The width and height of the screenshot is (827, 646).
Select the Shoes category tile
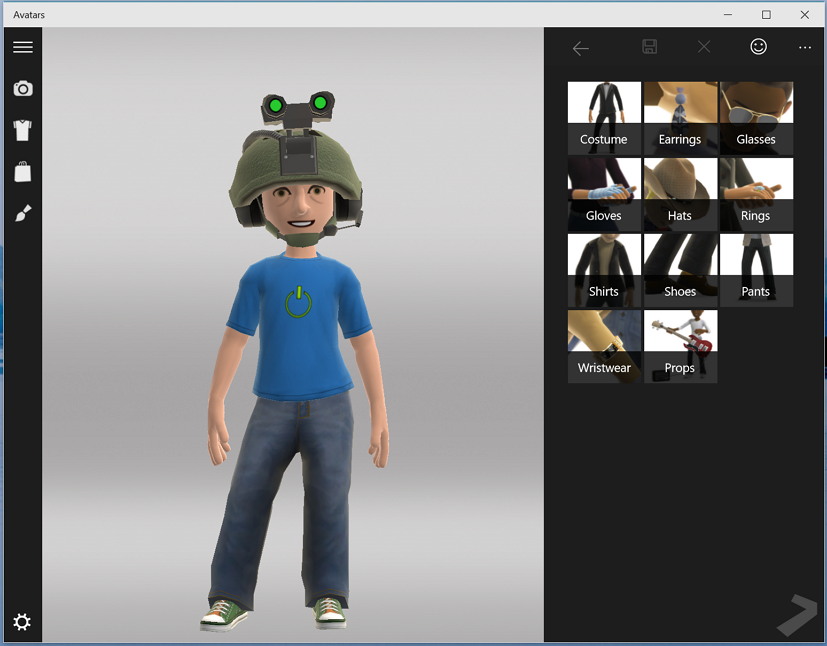(x=680, y=269)
